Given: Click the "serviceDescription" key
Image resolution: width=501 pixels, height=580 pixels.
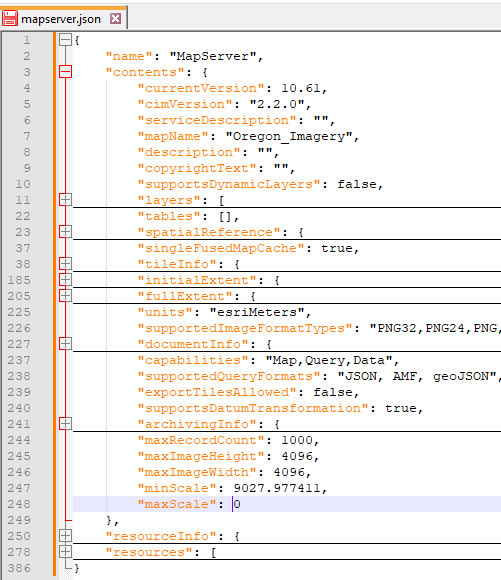Looking at the screenshot, I should click(x=217, y=120).
